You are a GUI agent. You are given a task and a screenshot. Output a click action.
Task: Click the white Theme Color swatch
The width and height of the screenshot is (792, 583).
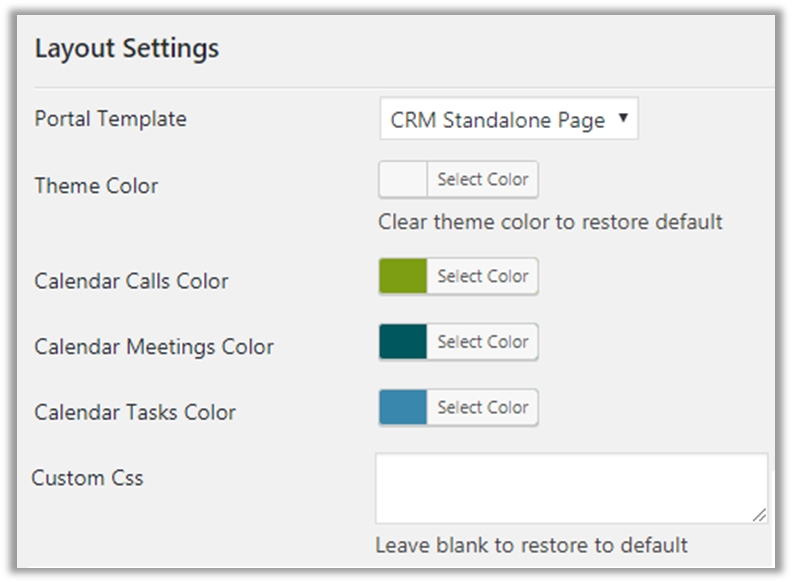pyautogui.click(x=403, y=180)
